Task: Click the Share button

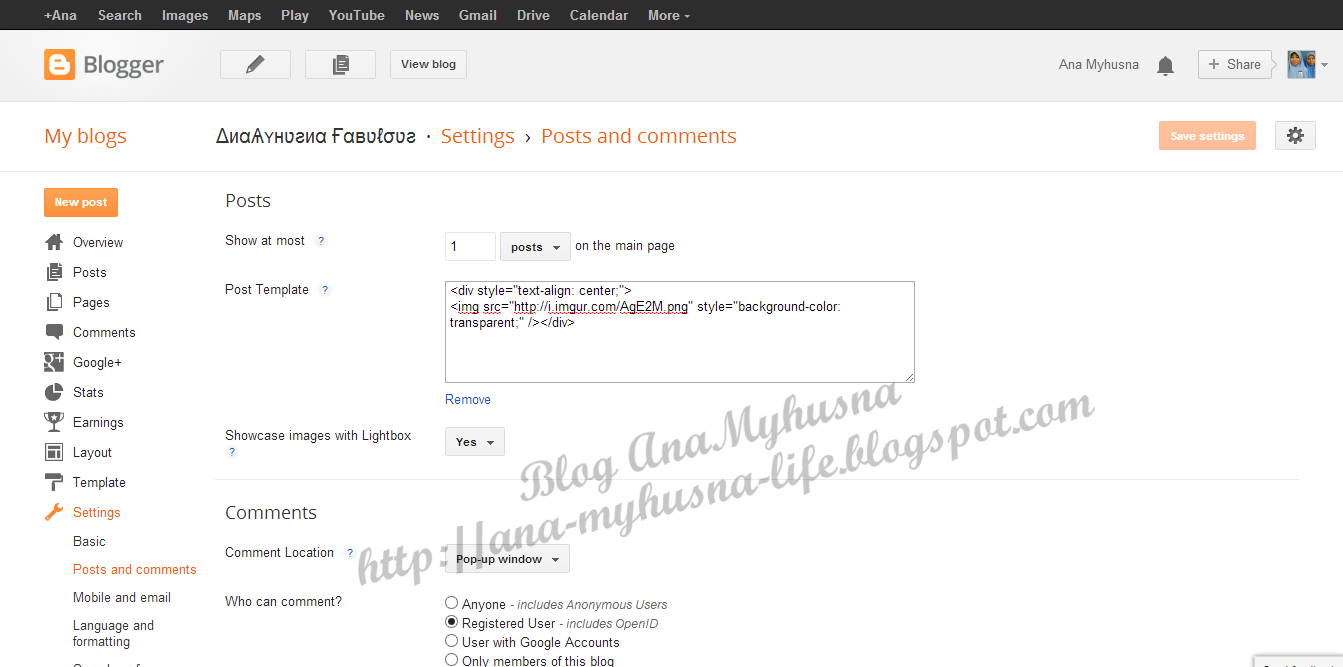Action: [x=1235, y=64]
